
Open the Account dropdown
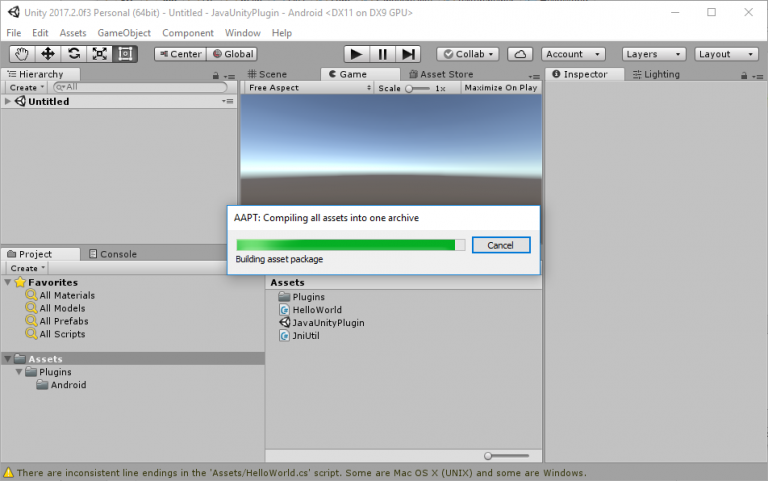(573, 54)
